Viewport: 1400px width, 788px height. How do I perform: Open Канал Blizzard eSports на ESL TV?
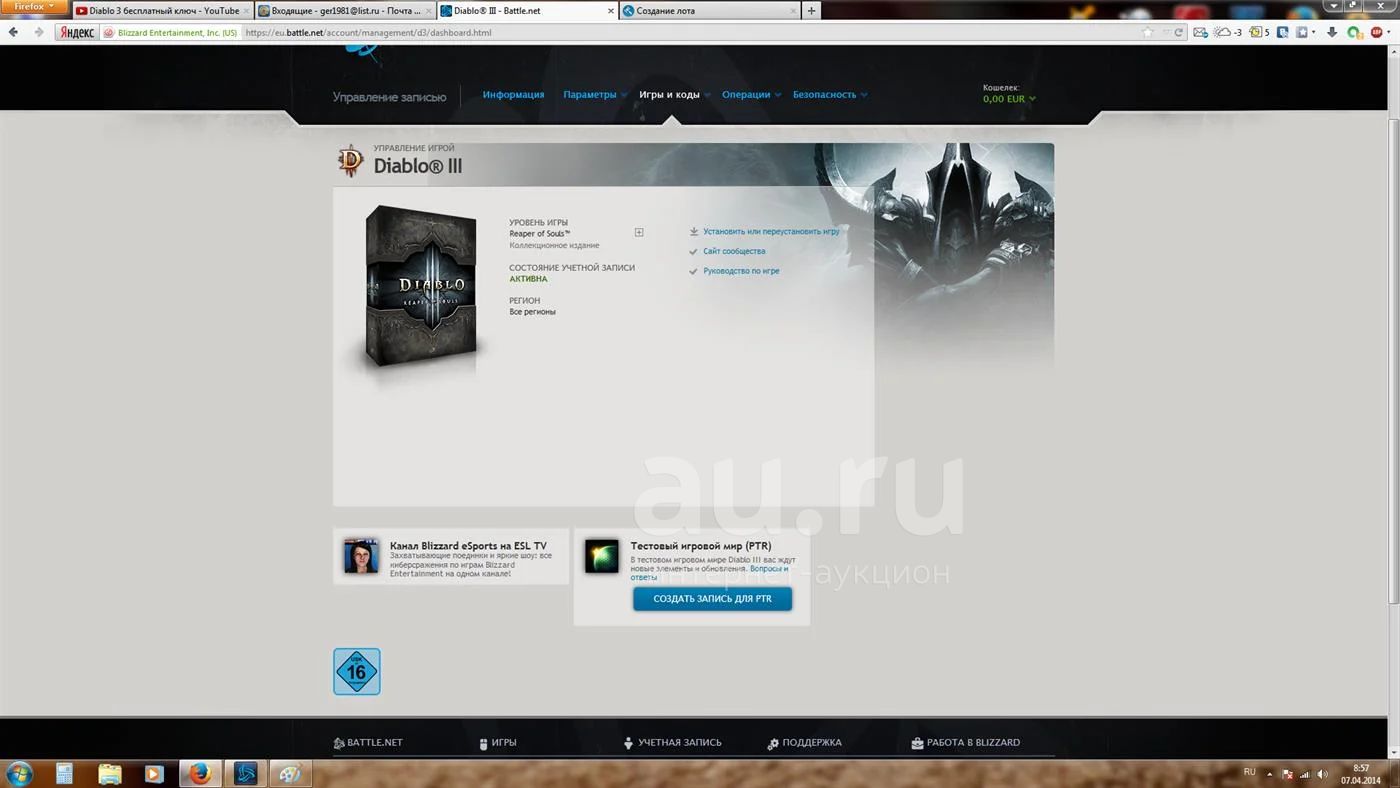tap(468, 546)
